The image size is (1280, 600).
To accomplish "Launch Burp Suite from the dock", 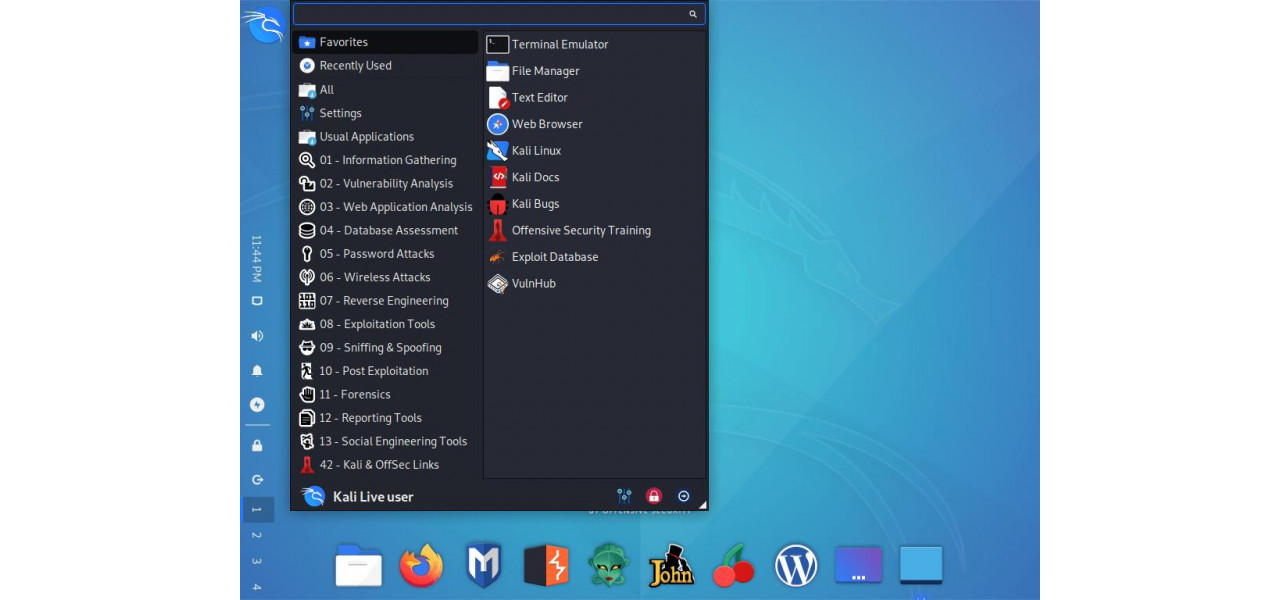I will tap(546, 566).
